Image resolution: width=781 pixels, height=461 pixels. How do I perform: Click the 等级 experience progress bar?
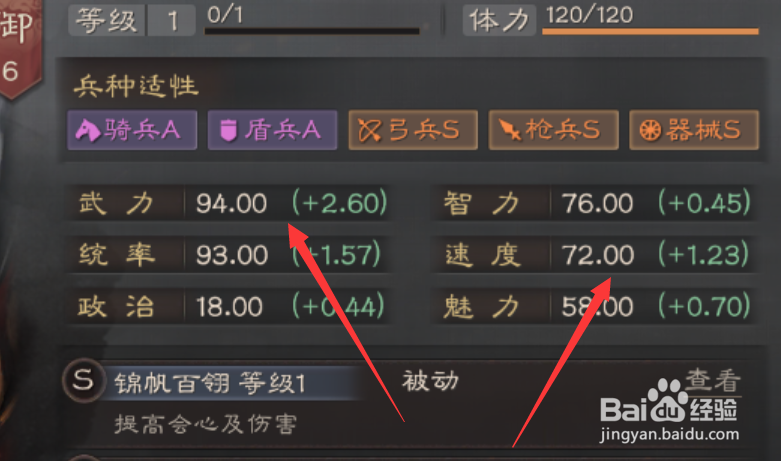tap(312, 31)
